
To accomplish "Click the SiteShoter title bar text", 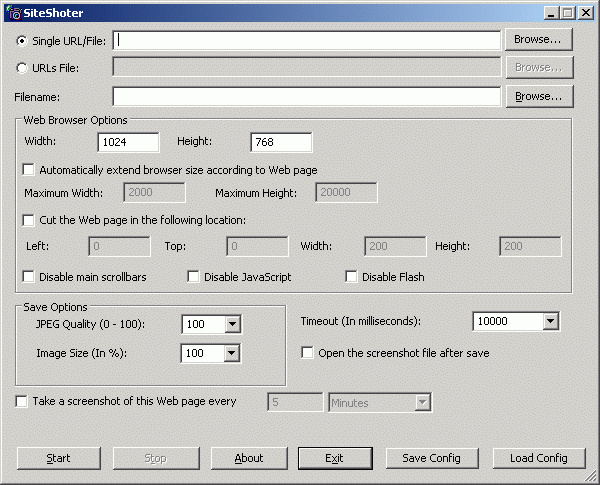I will (x=53, y=13).
